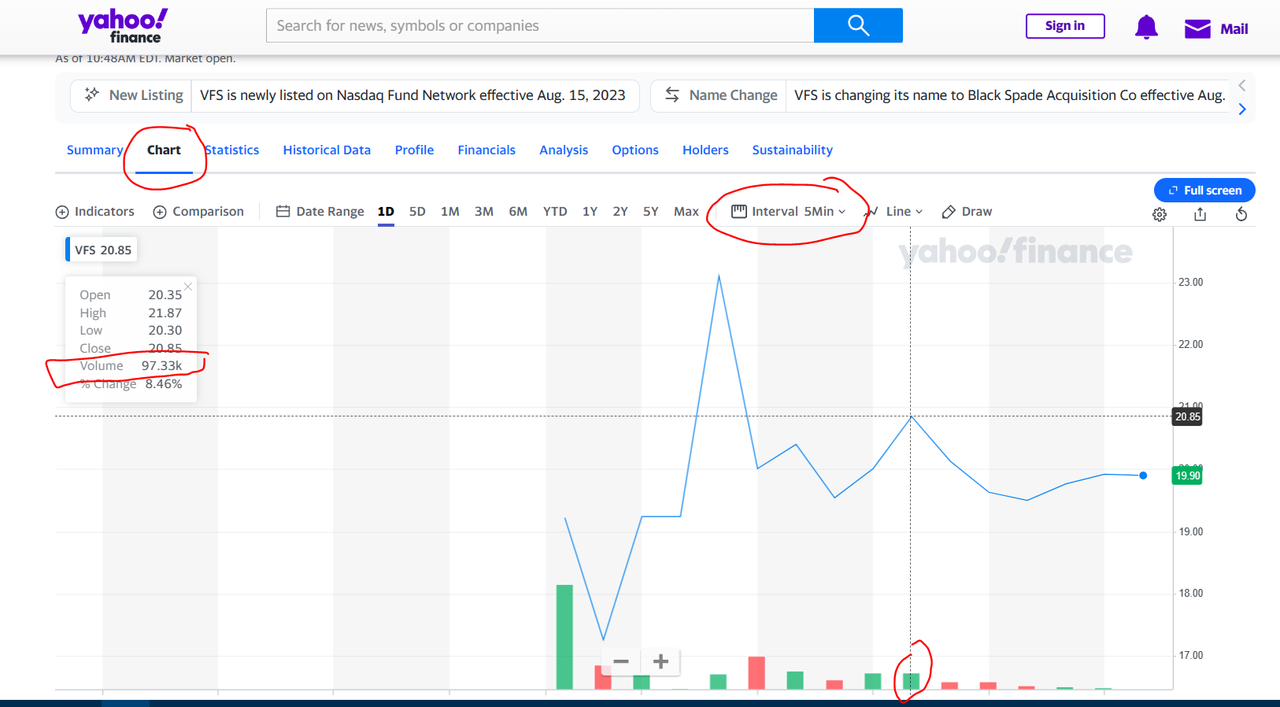Open the Historical Data tab
Screen dimensions: 1280x707
point(327,150)
